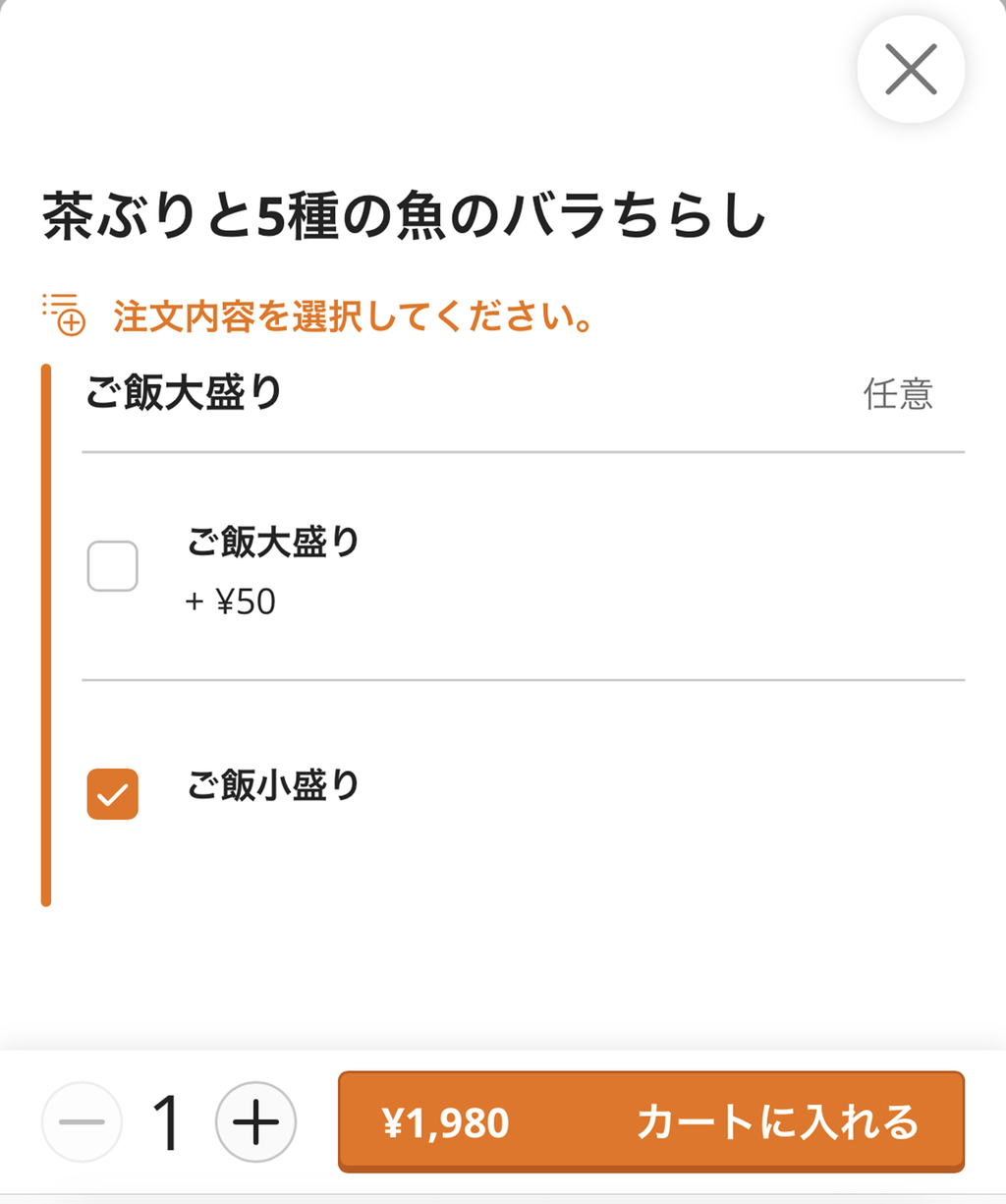Click the ご飯小盛り option label text
The height and width of the screenshot is (1204, 1006).
[x=273, y=785]
